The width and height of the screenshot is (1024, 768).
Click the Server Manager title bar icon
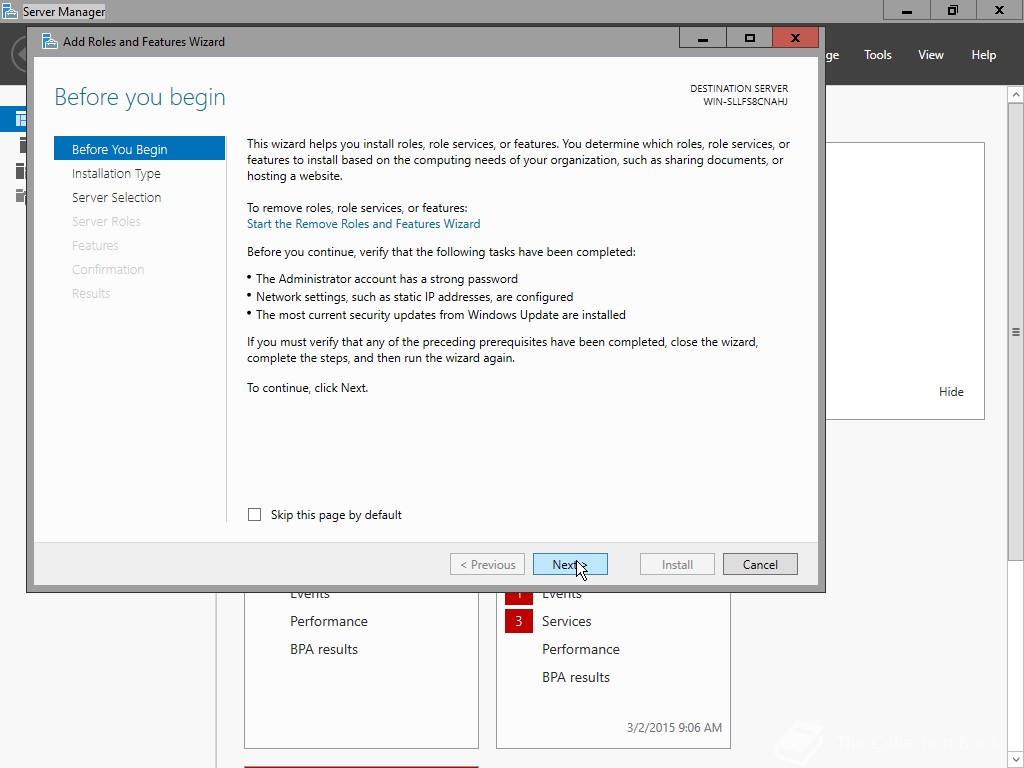click(x=10, y=11)
